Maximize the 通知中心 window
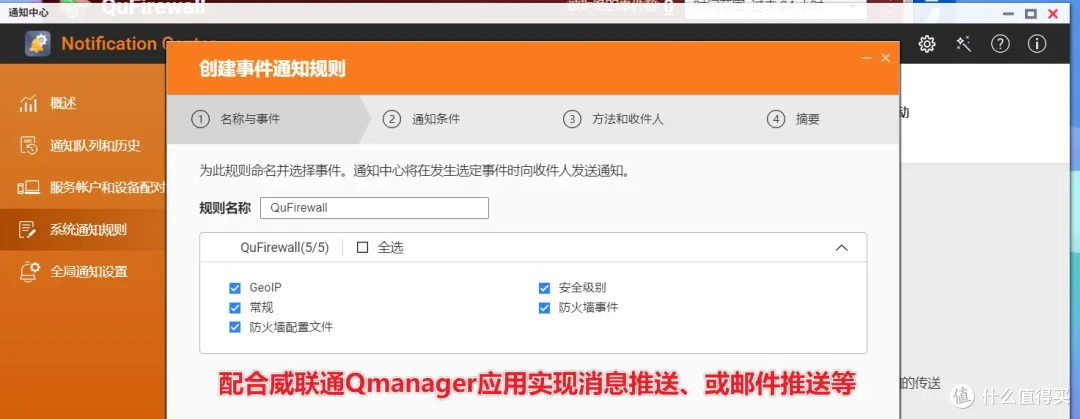This screenshot has height=419, width=1080. [1030, 13]
